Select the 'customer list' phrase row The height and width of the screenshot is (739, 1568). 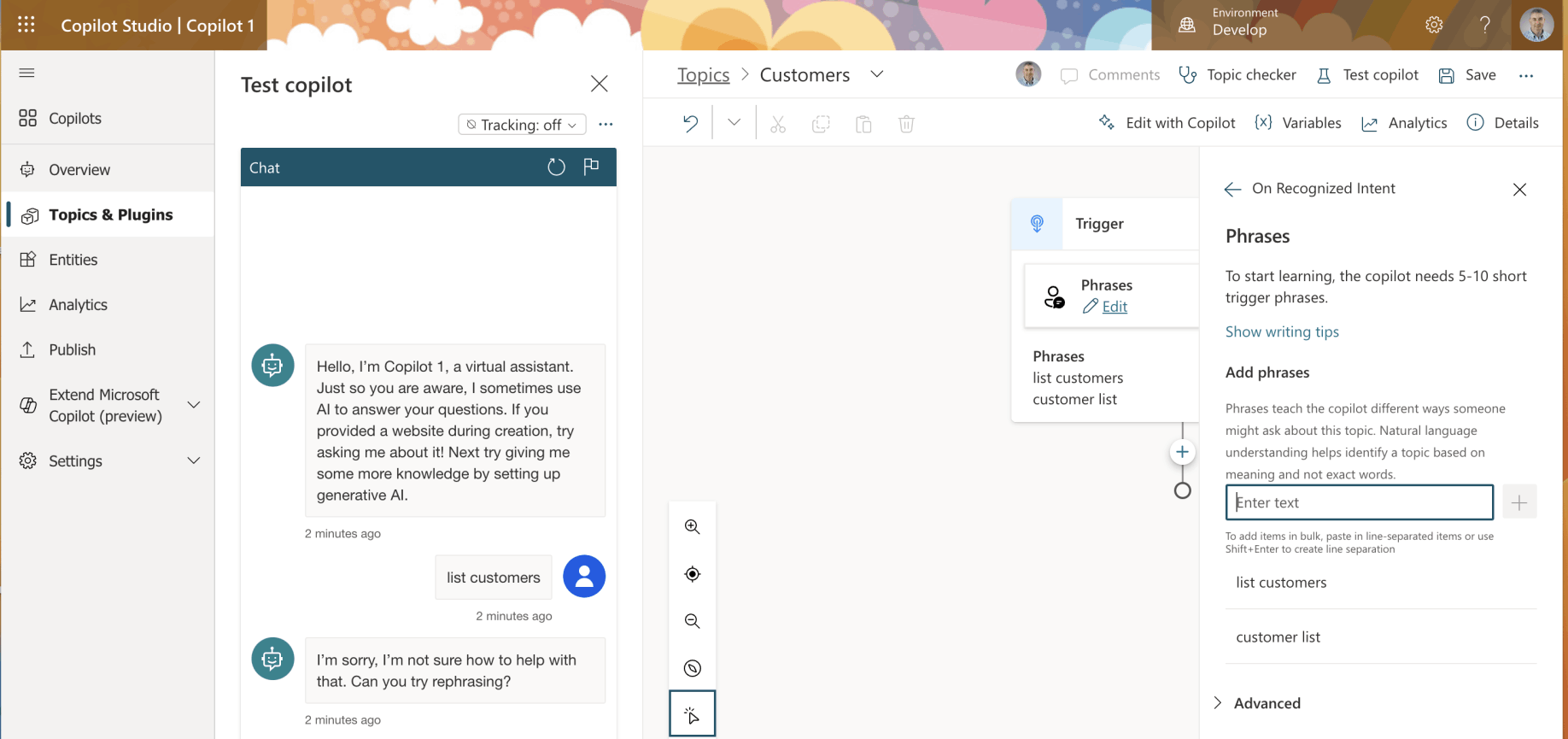(x=1381, y=637)
